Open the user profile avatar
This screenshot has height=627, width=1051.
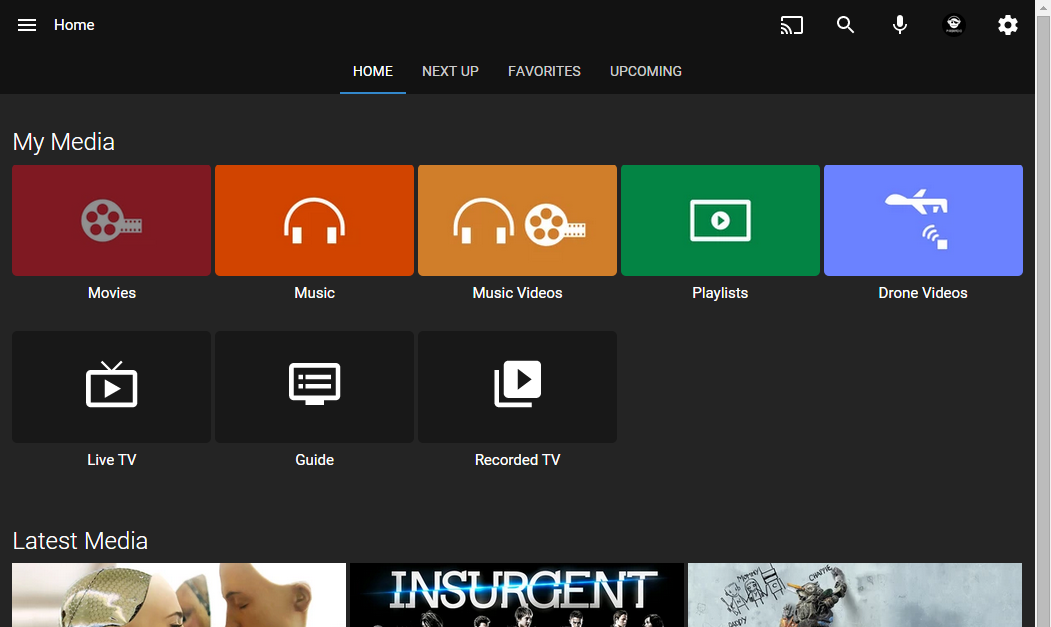click(x=954, y=25)
